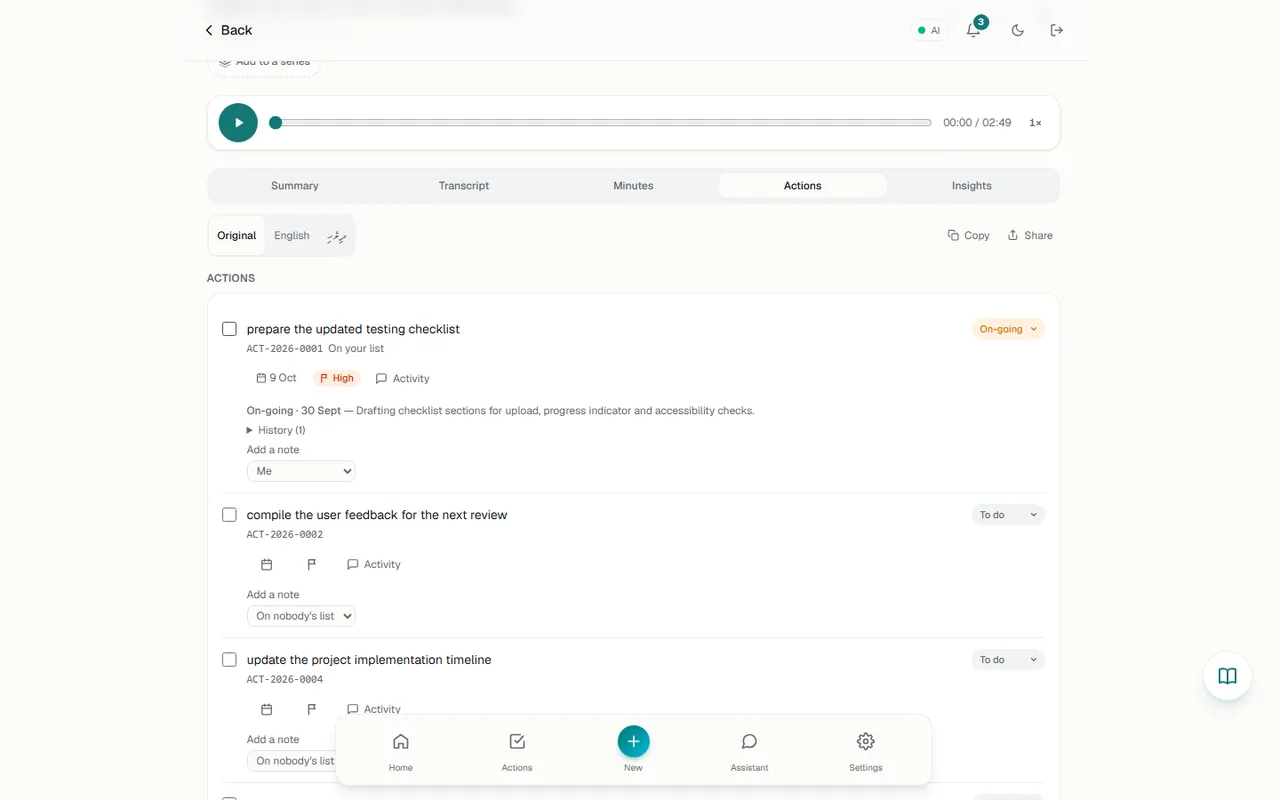The width and height of the screenshot is (1280, 800).
Task: Open notifications via the bell icon
Action: click(973, 30)
